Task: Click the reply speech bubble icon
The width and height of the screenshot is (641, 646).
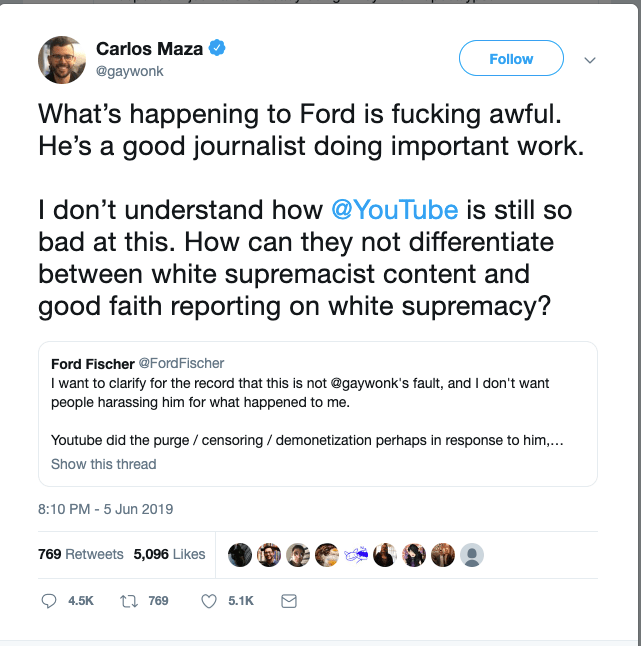Action: (49, 601)
